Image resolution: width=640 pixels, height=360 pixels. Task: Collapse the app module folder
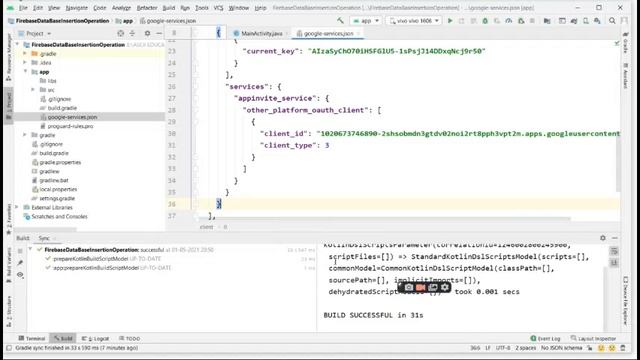(25, 71)
